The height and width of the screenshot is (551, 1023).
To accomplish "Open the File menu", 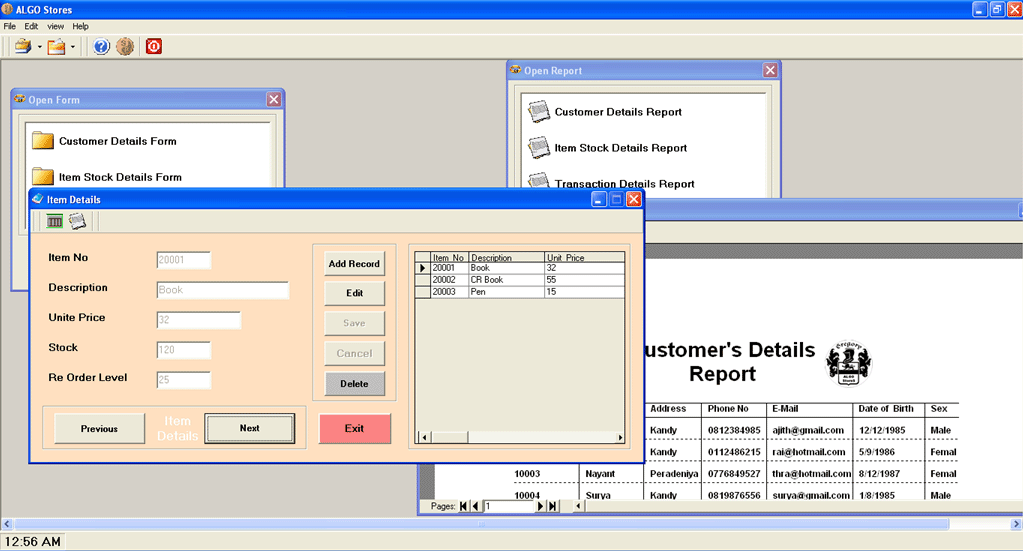I will point(10,26).
